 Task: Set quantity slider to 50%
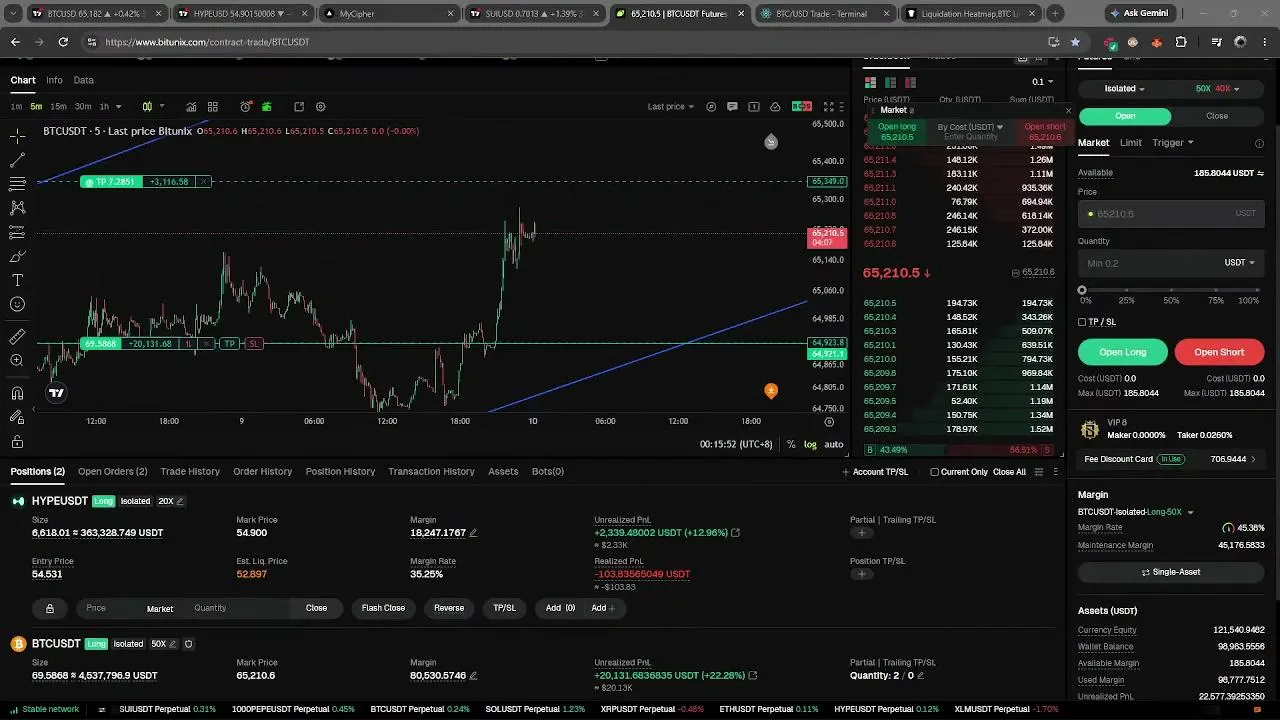pos(1171,290)
